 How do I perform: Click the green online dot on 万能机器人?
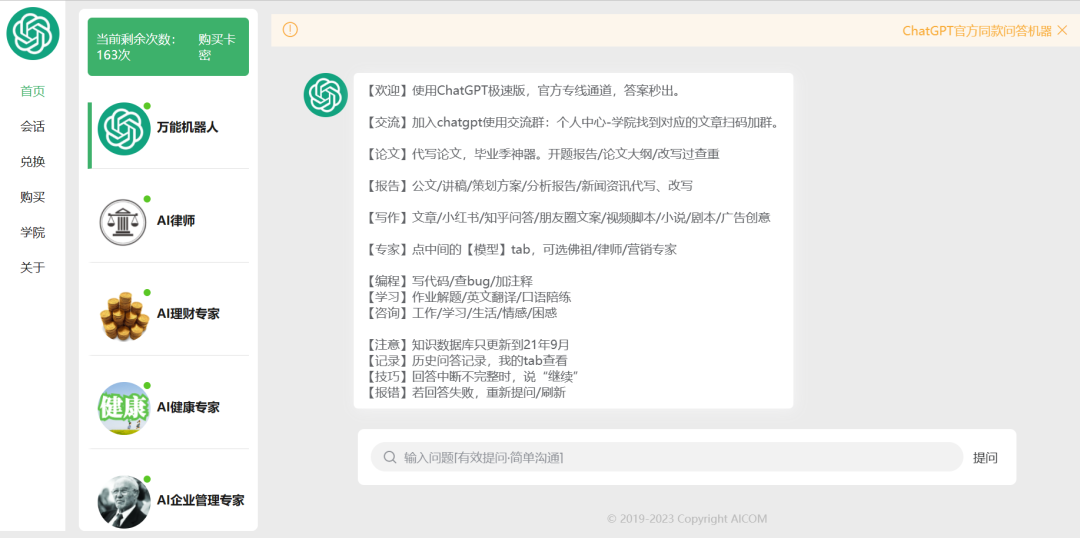[147, 106]
